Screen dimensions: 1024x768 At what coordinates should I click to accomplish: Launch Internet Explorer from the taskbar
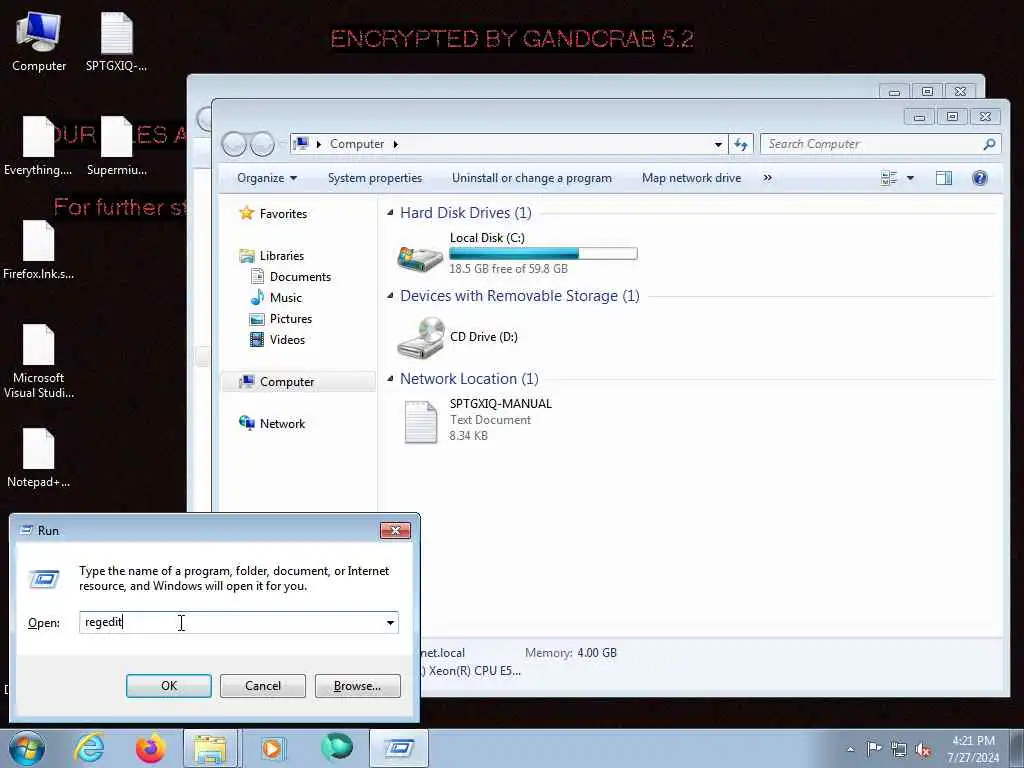click(89, 748)
